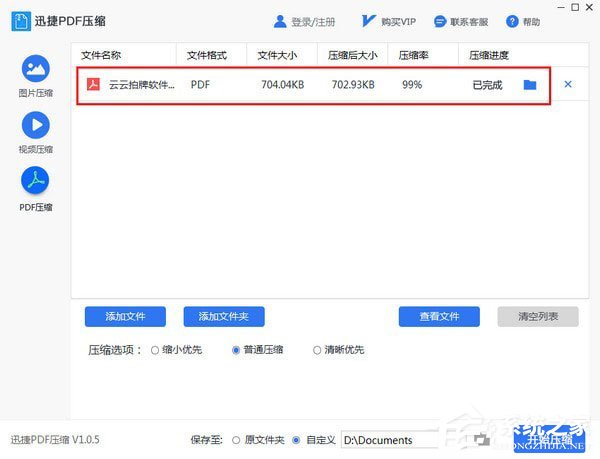This screenshot has width=600, height=459.
Task: Click the 704.04KB file size value
Action: (283, 85)
